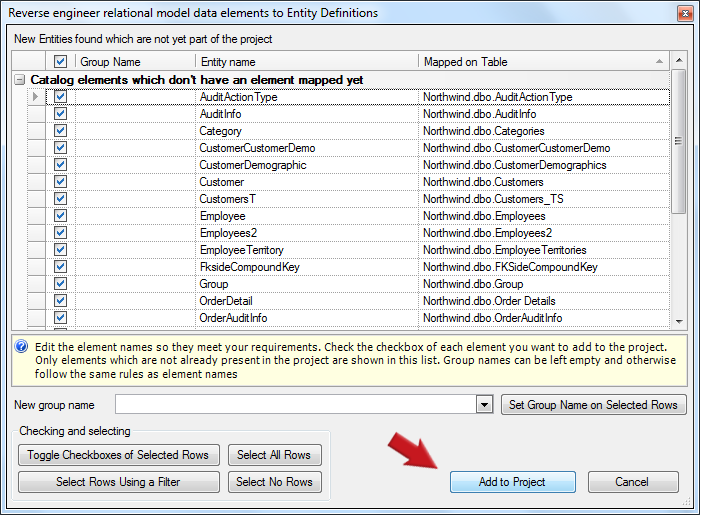This screenshot has height=516, width=701.
Task: Uncheck the CustomerDemographic row checkbox
Action: [60, 165]
